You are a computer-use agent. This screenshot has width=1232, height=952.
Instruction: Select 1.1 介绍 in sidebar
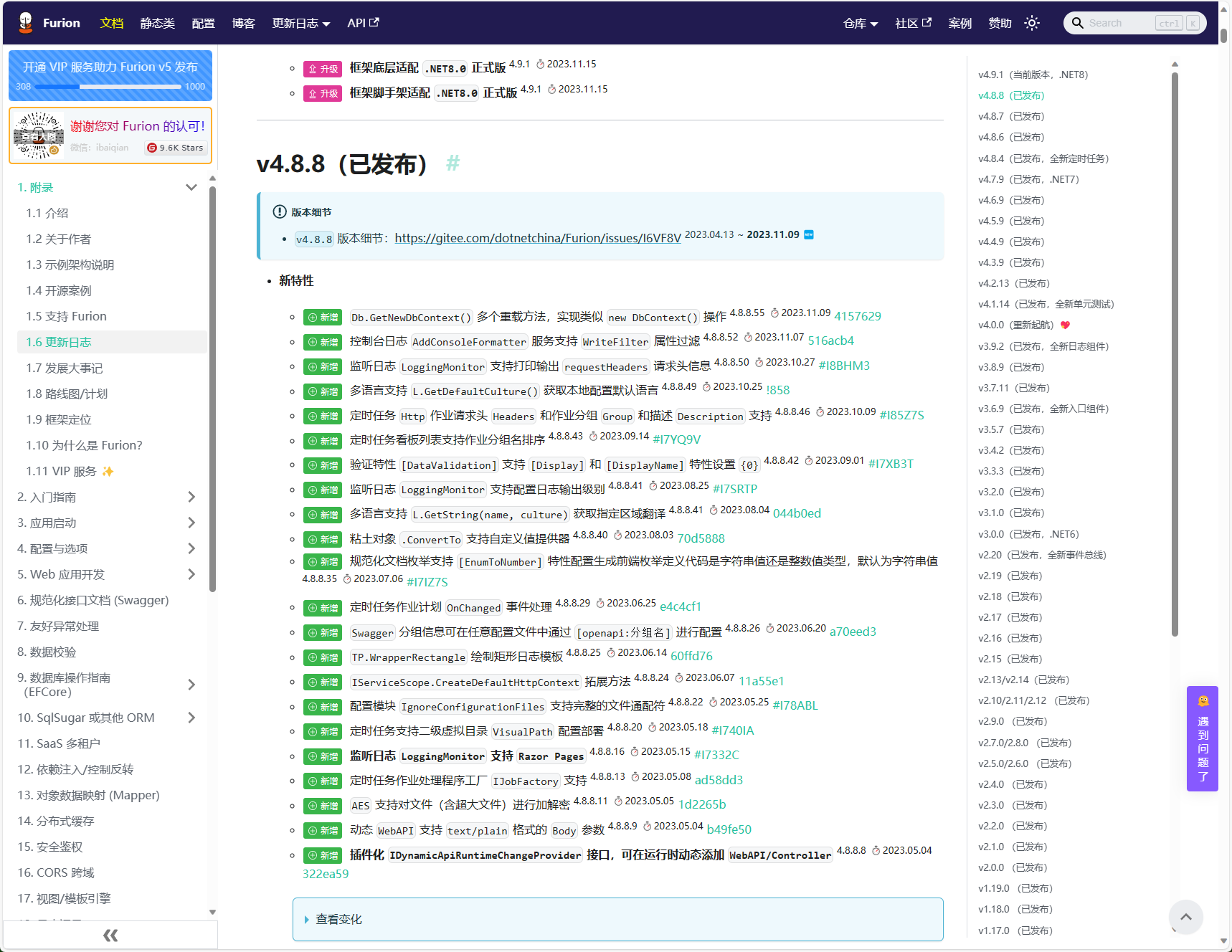click(47, 213)
